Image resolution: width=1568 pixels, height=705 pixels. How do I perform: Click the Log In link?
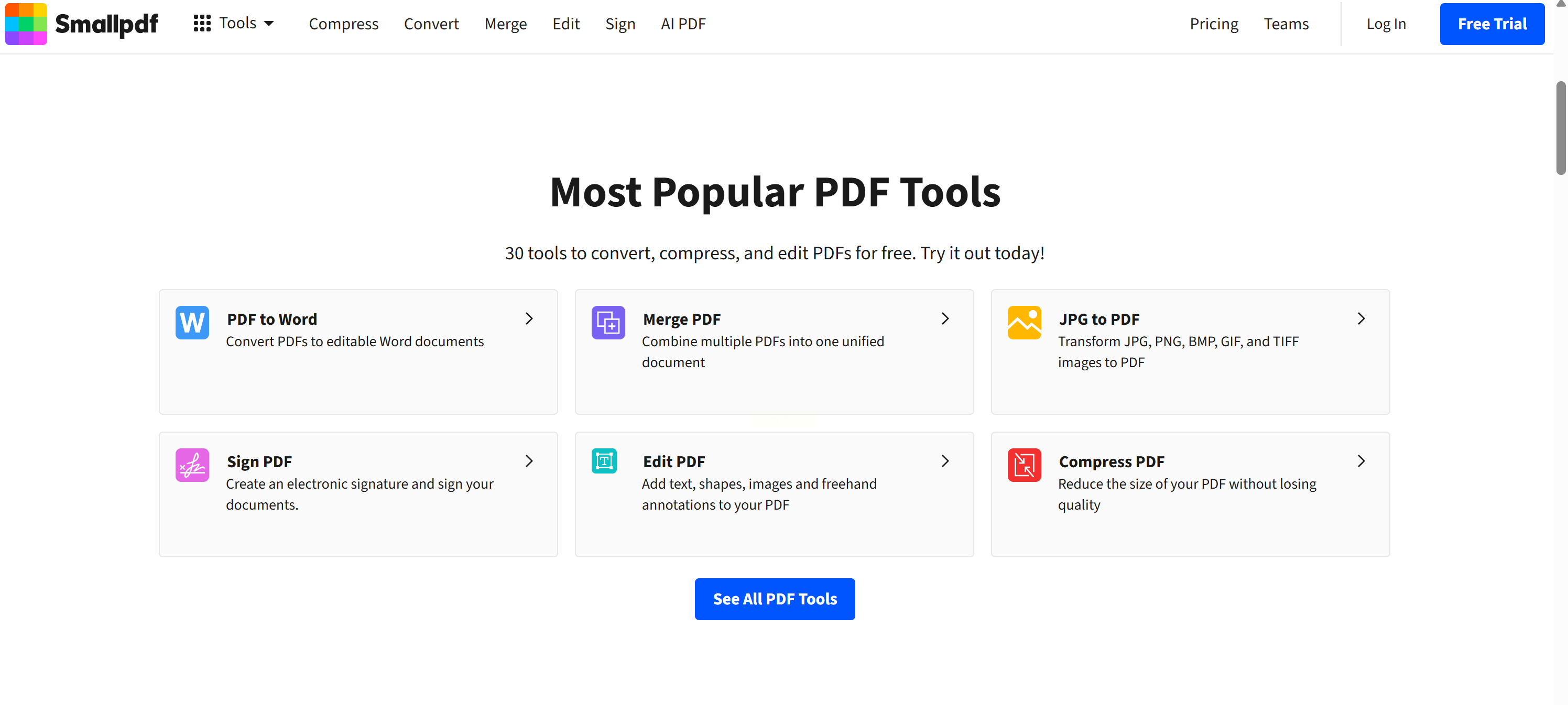coord(1386,24)
